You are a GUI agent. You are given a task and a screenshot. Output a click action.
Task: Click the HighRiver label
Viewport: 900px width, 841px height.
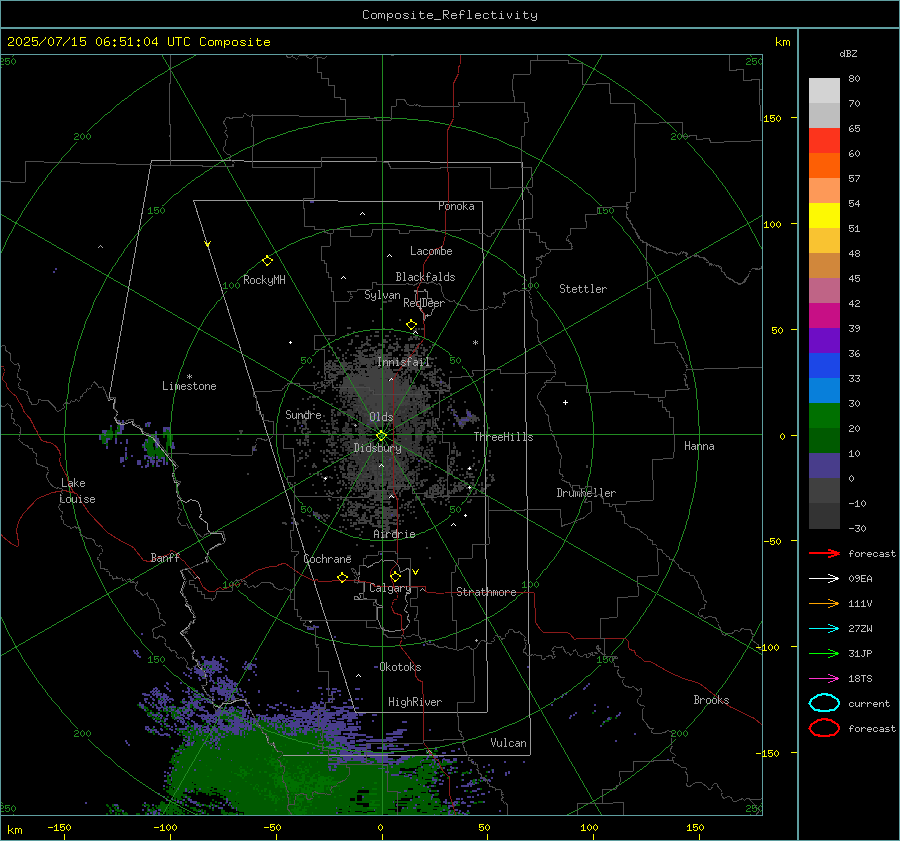415,702
